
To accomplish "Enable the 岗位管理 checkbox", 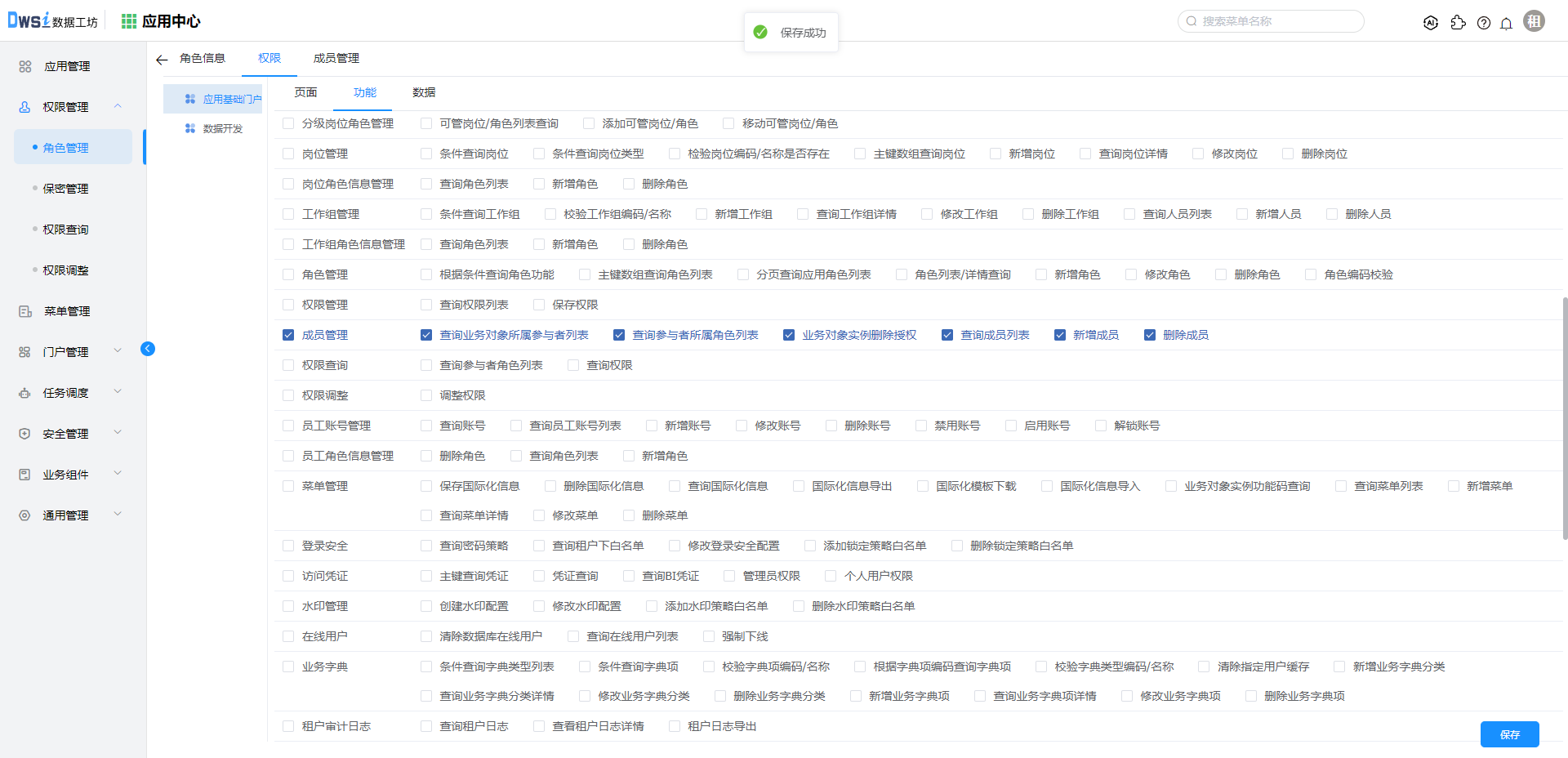I will point(288,154).
